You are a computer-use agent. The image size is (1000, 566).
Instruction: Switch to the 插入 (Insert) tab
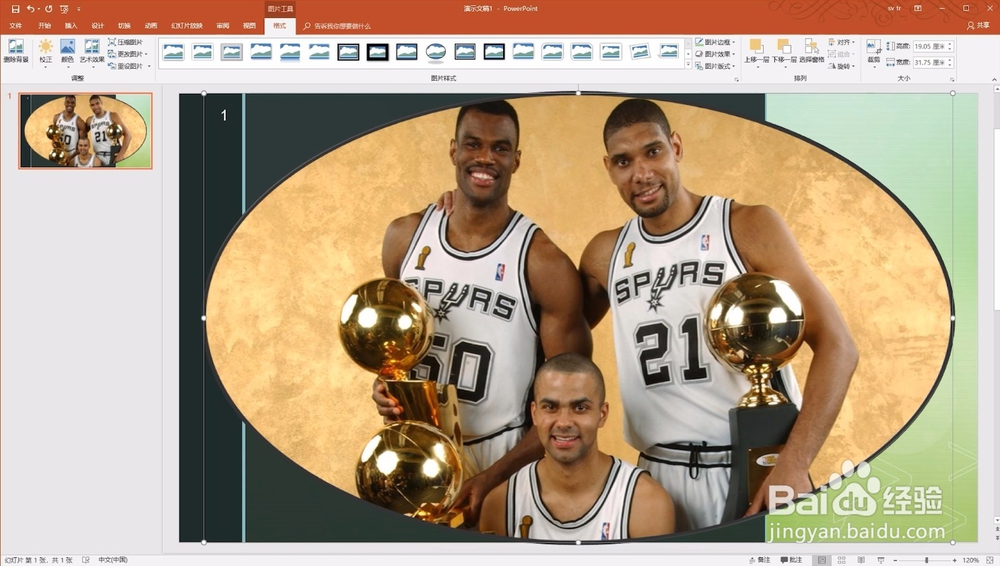click(x=71, y=26)
